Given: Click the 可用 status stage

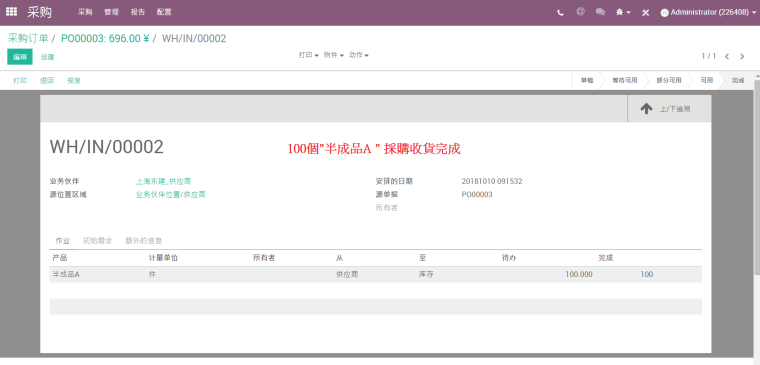Looking at the screenshot, I should [x=706, y=80].
